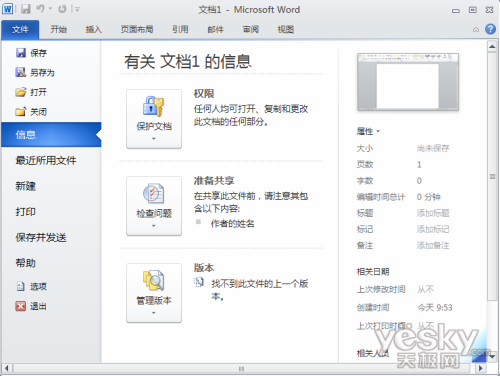This screenshot has height=376, width=500.
Task: Click the 有关 文档1 的信息 heading
Action: (188, 62)
